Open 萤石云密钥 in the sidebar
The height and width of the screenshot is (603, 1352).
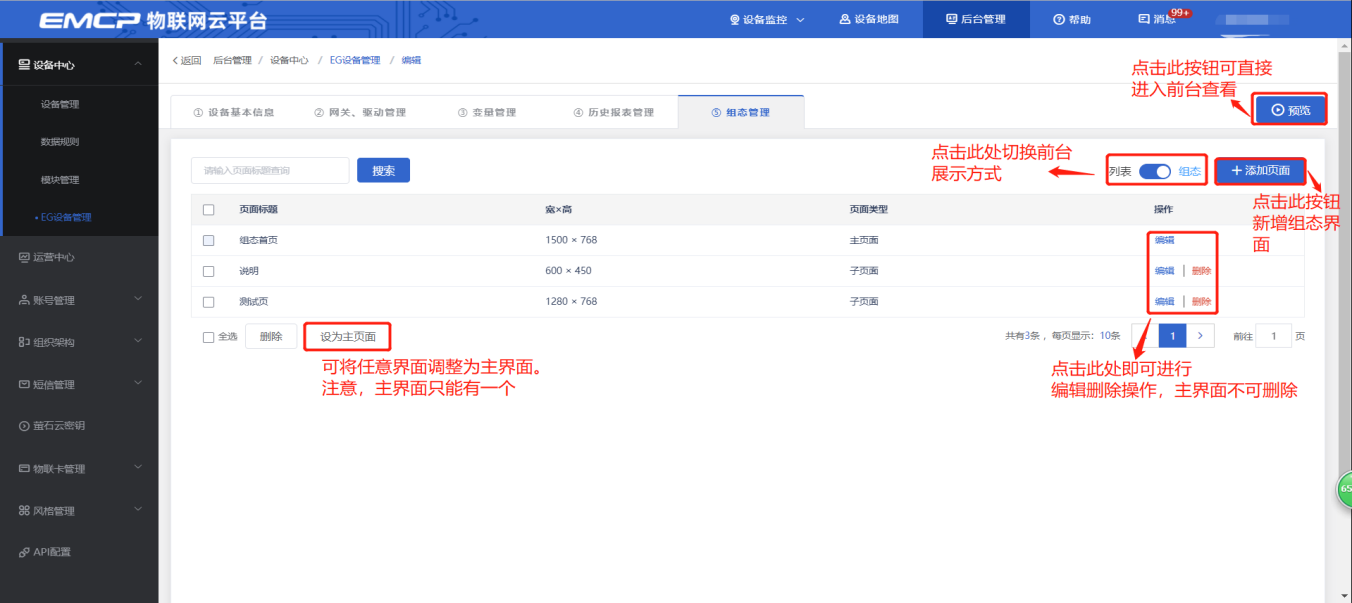[59, 426]
